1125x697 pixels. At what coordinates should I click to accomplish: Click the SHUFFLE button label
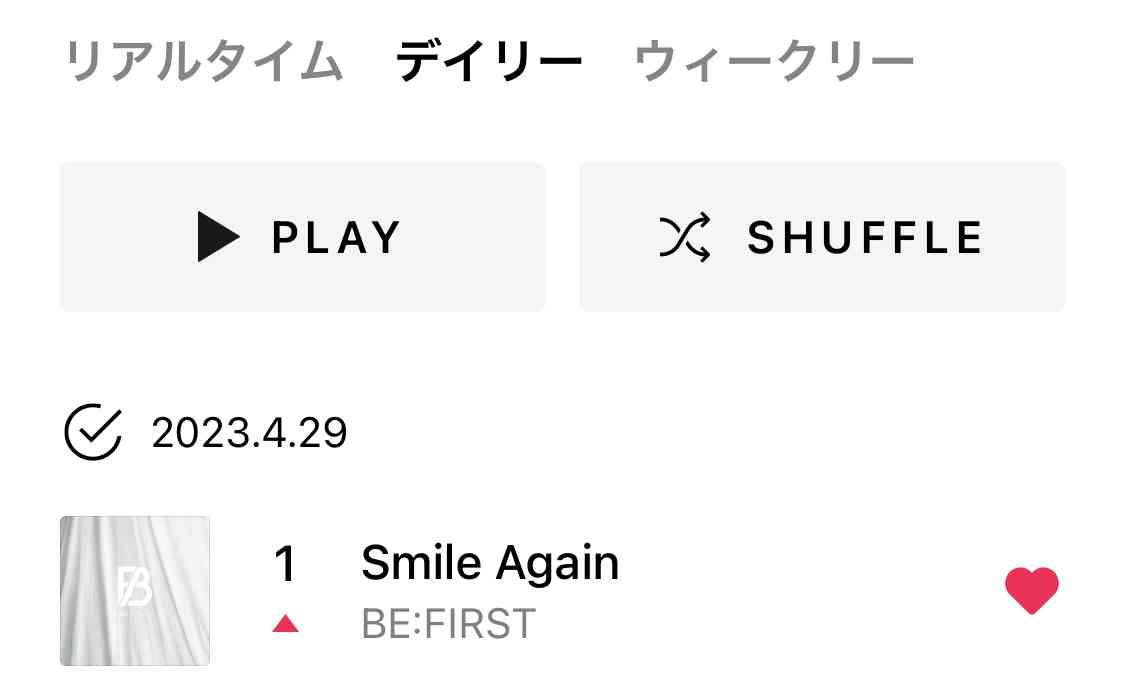tap(865, 238)
